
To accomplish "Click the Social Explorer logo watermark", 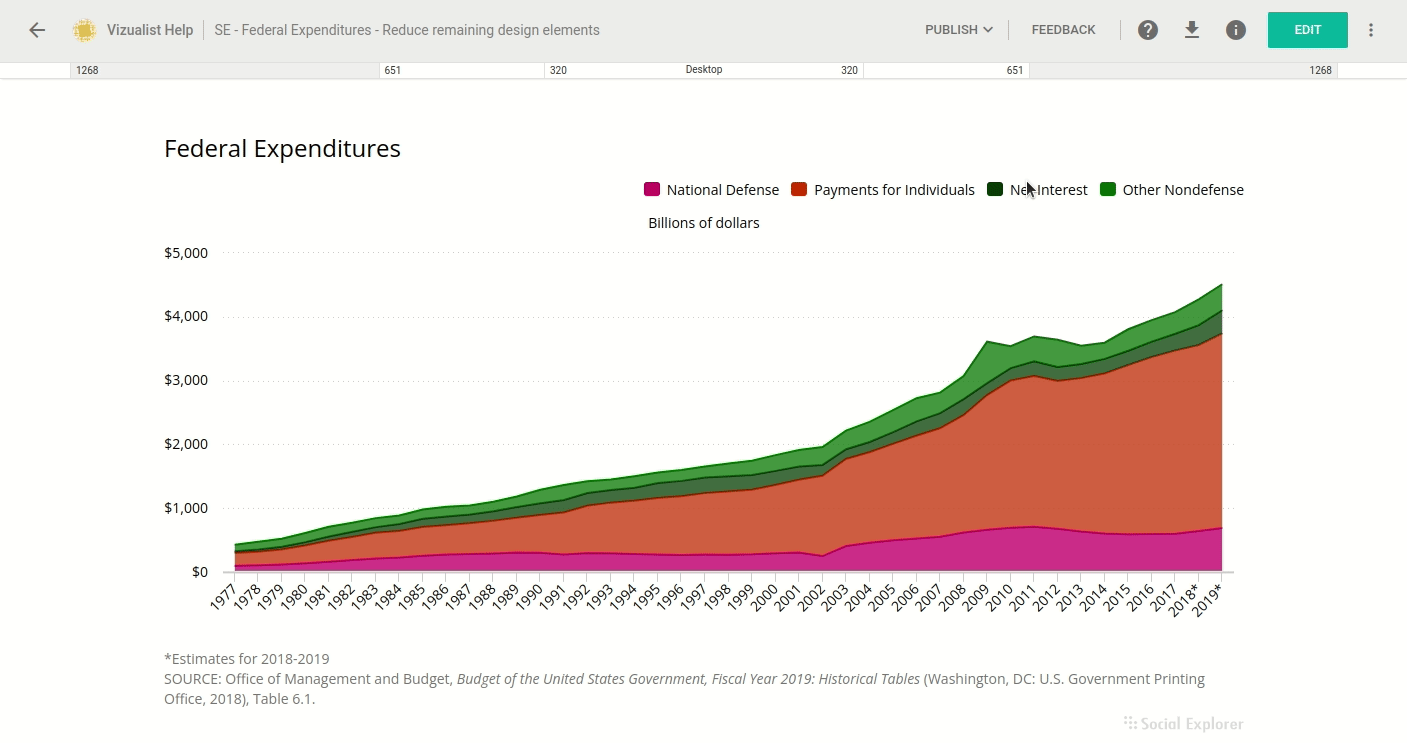I will click(1183, 723).
